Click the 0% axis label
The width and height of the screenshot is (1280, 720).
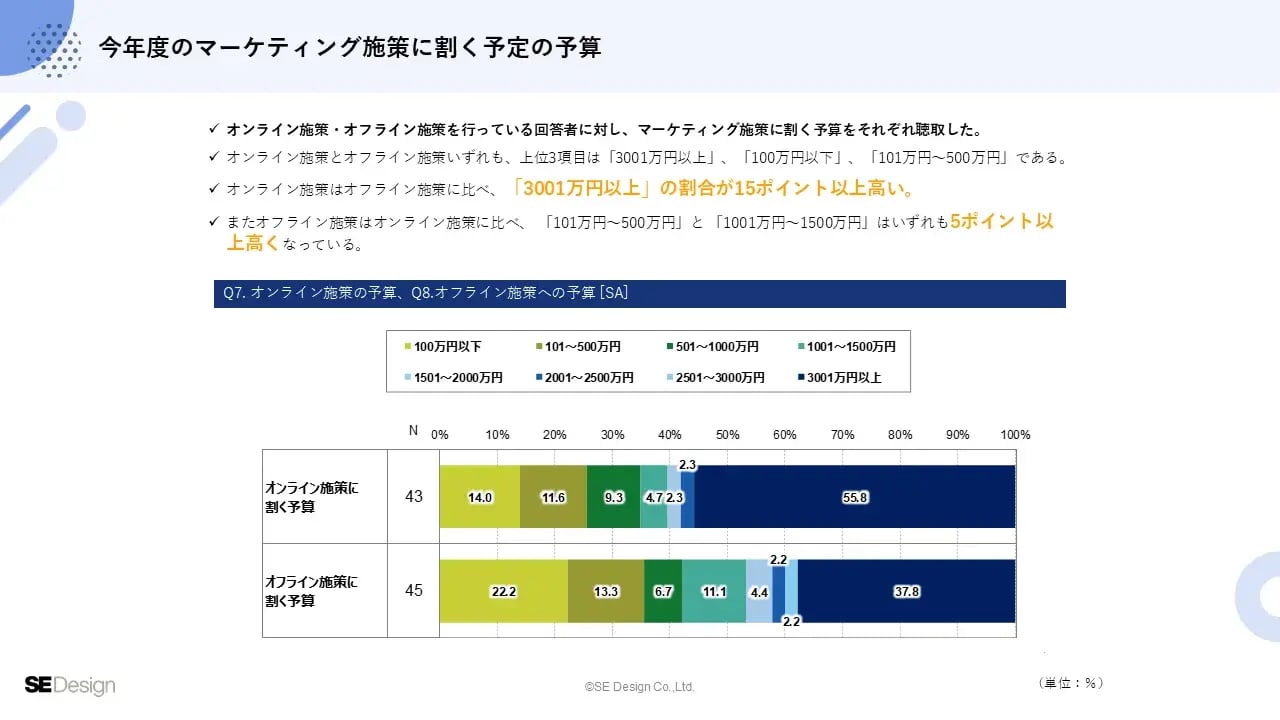pos(440,435)
